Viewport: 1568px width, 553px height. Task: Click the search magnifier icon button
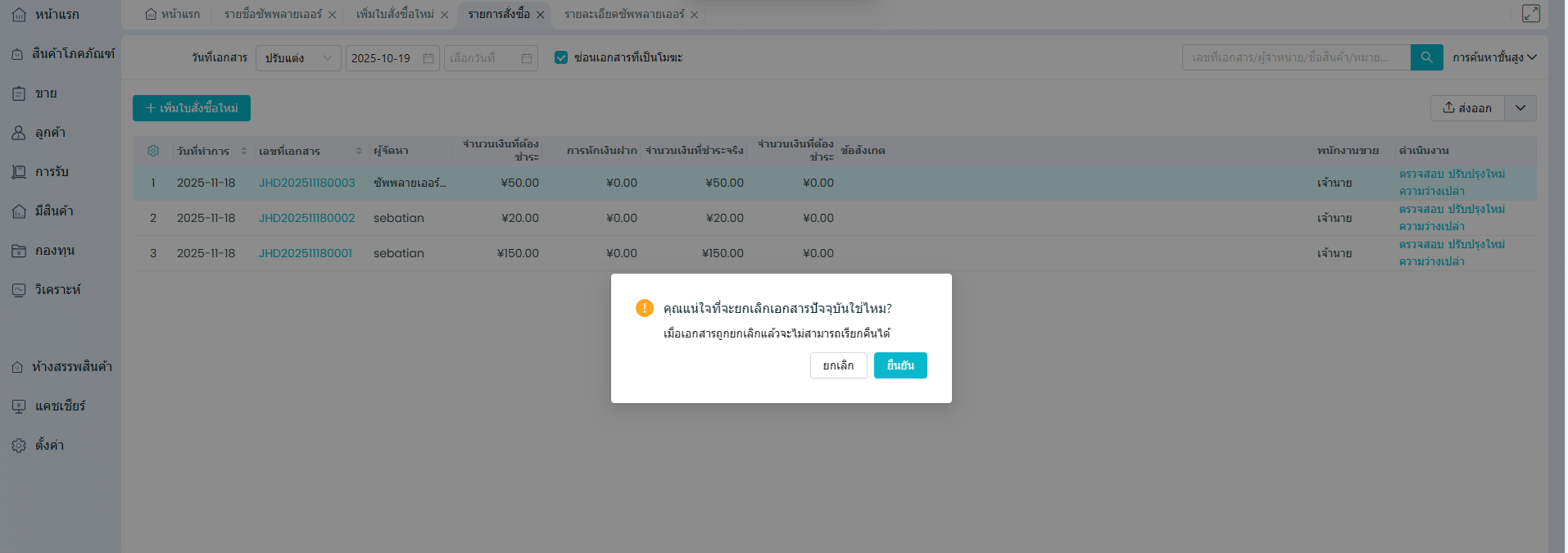tap(1426, 57)
